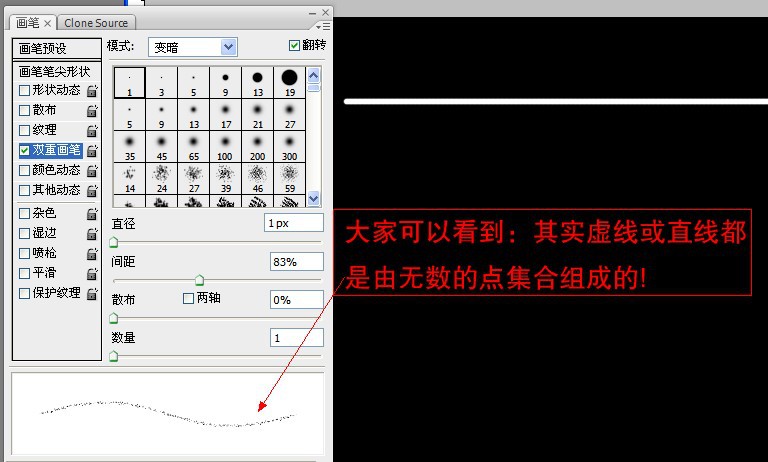768x462 pixels.
Task: Select the soft round 200 brush tip
Action: pyautogui.click(x=258, y=146)
